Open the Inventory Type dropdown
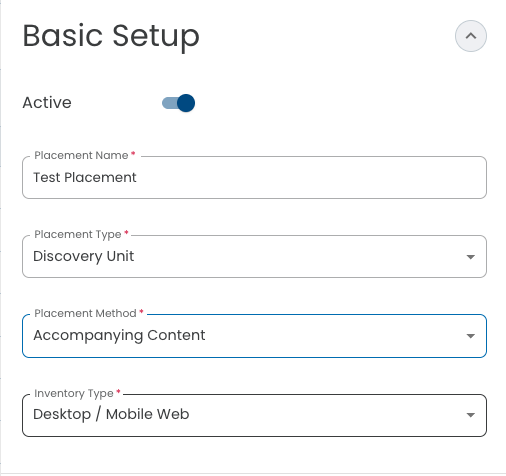506x476 pixels. tap(254, 415)
